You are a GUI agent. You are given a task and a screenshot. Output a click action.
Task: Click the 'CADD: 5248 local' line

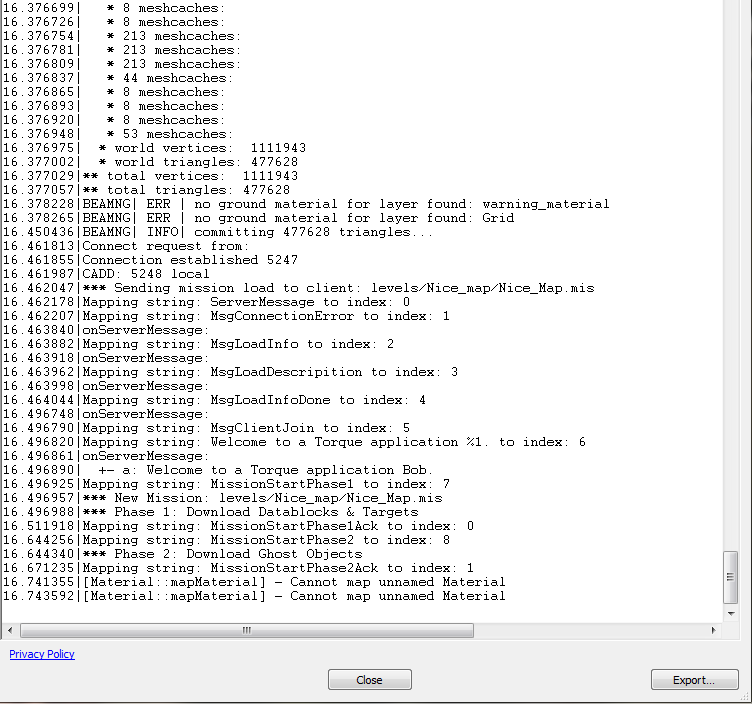click(106, 274)
